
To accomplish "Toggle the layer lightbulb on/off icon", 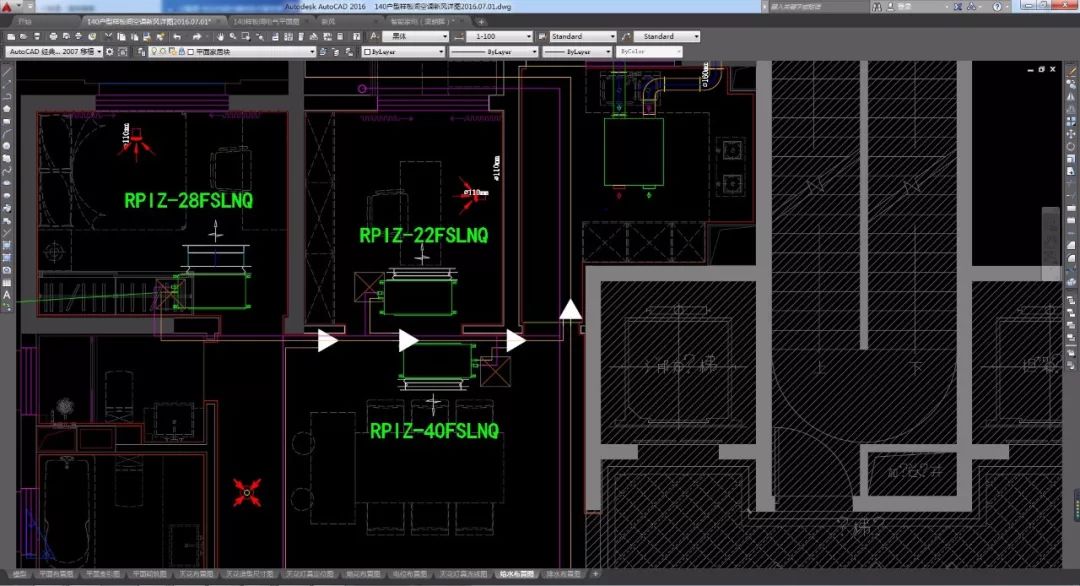I will tap(154, 51).
